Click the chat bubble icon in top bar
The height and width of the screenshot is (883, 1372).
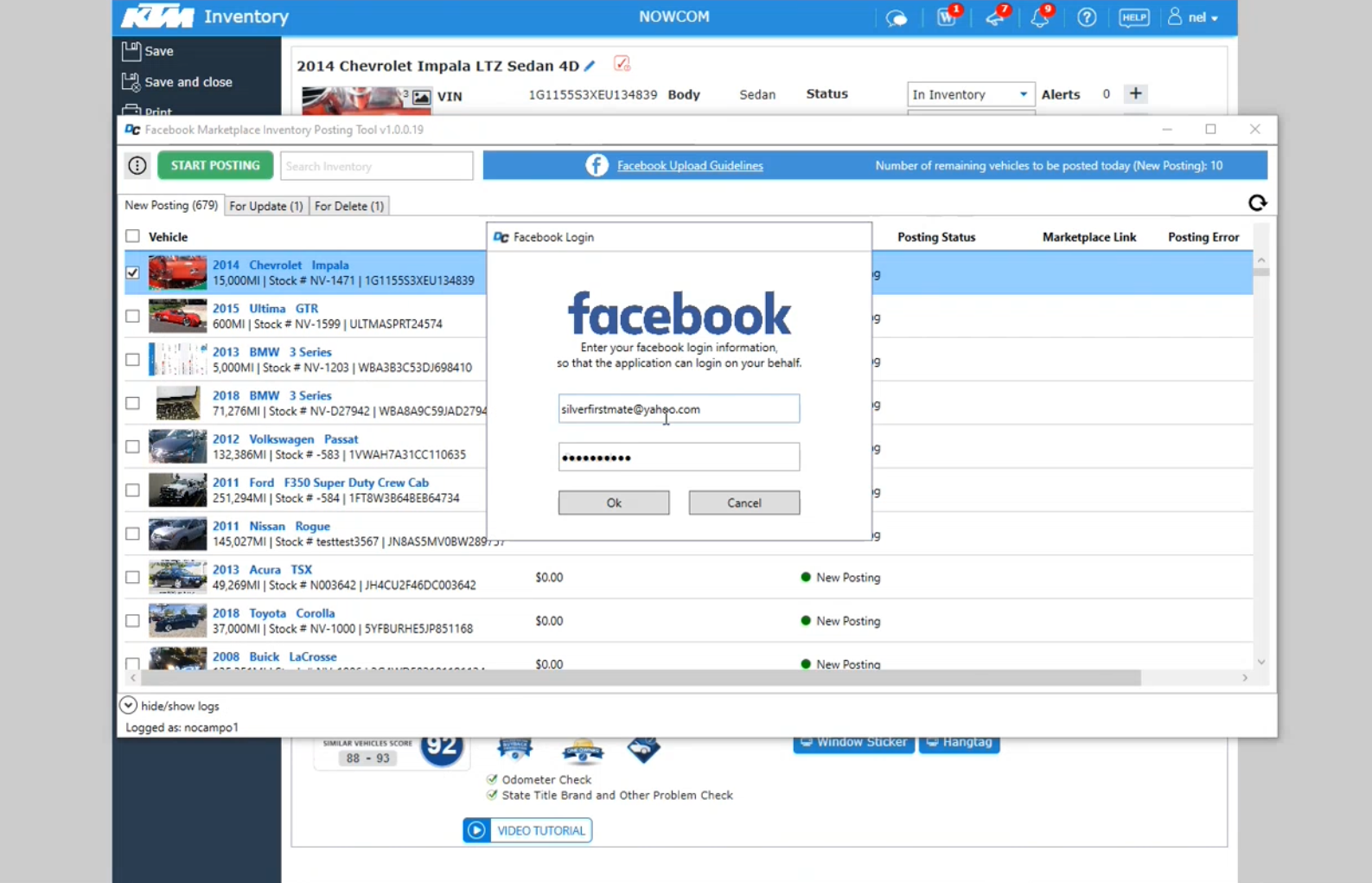point(897,17)
